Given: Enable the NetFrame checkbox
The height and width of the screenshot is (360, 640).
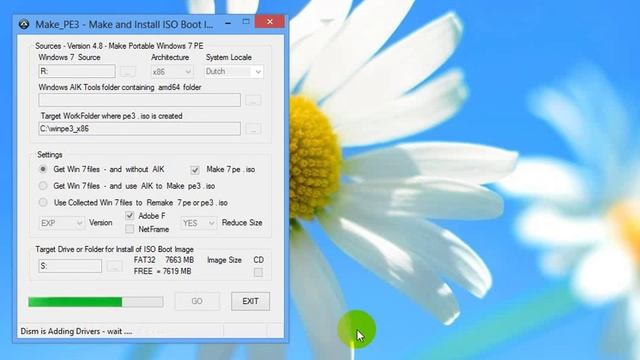Looking at the screenshot, I should [x=129, y=229].
